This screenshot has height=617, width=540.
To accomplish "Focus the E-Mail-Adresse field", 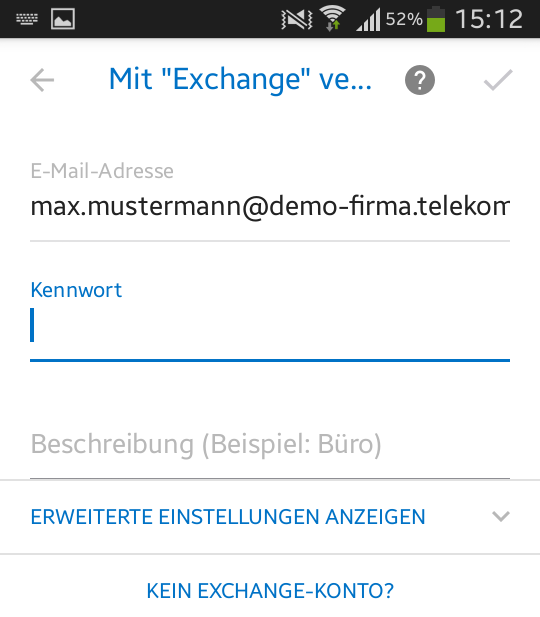I will [x=270, y=206].
